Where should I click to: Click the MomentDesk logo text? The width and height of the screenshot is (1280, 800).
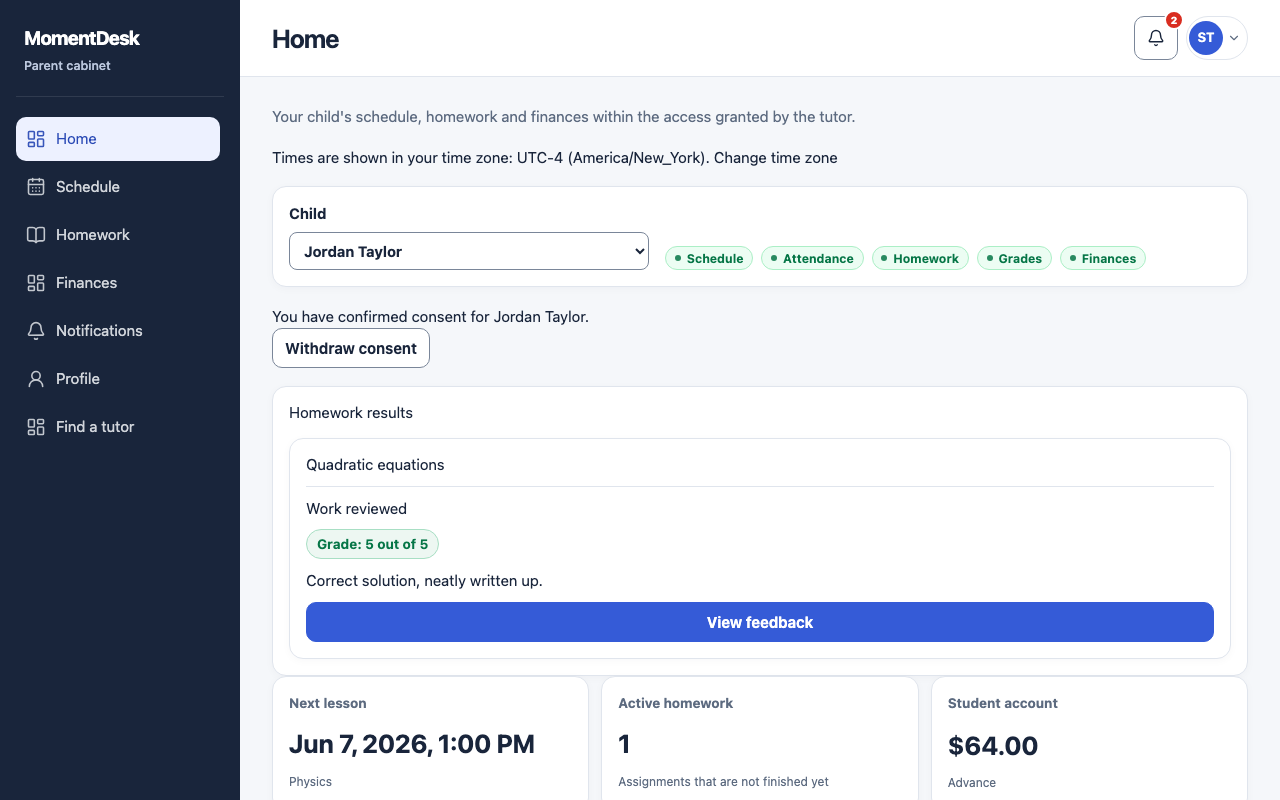pos(82,38)
